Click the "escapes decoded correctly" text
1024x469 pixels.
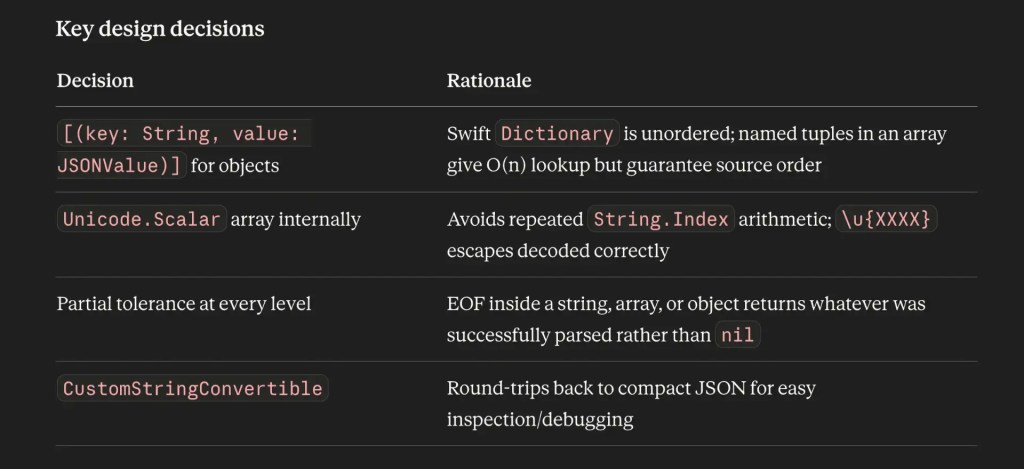558,251
